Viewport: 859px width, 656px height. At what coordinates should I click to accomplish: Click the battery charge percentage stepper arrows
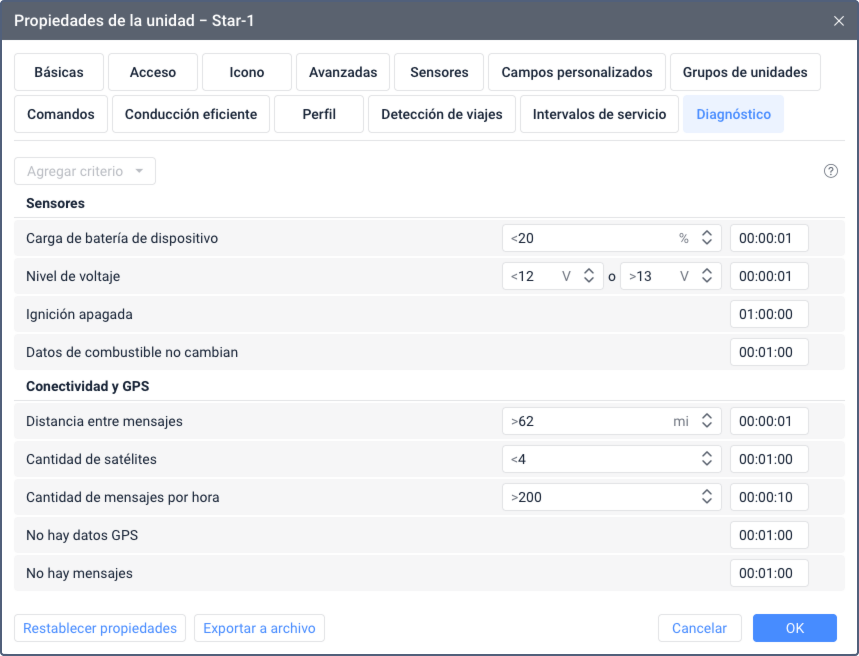pyautogui.click(x=706, y=238)
